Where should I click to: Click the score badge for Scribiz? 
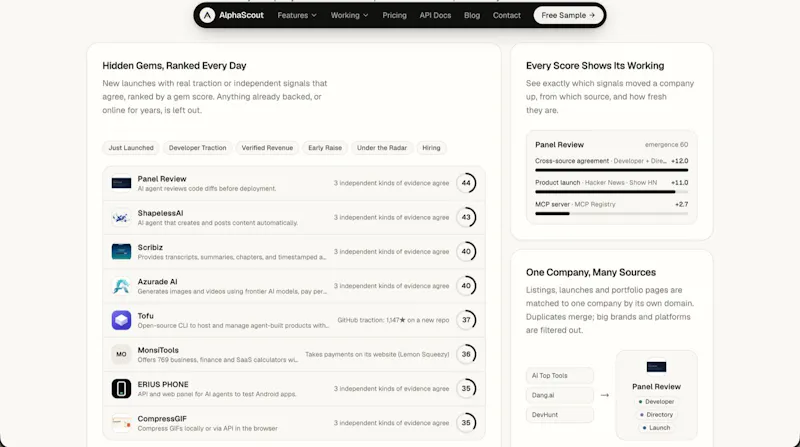coord(466,252)
